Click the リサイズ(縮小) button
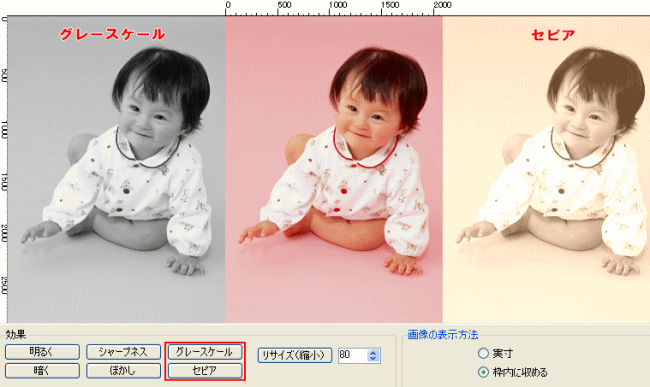 [295, 355]
